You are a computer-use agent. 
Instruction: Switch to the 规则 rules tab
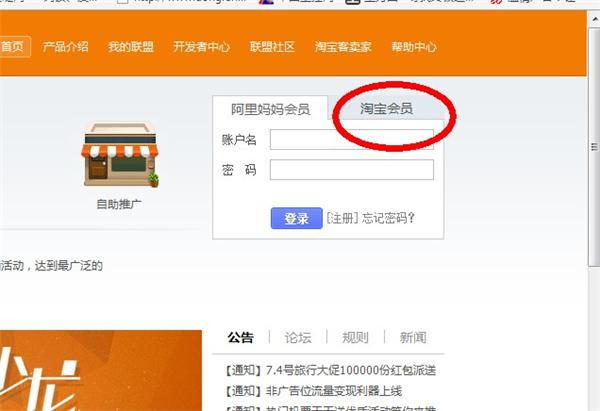click(x=355, y=338)
